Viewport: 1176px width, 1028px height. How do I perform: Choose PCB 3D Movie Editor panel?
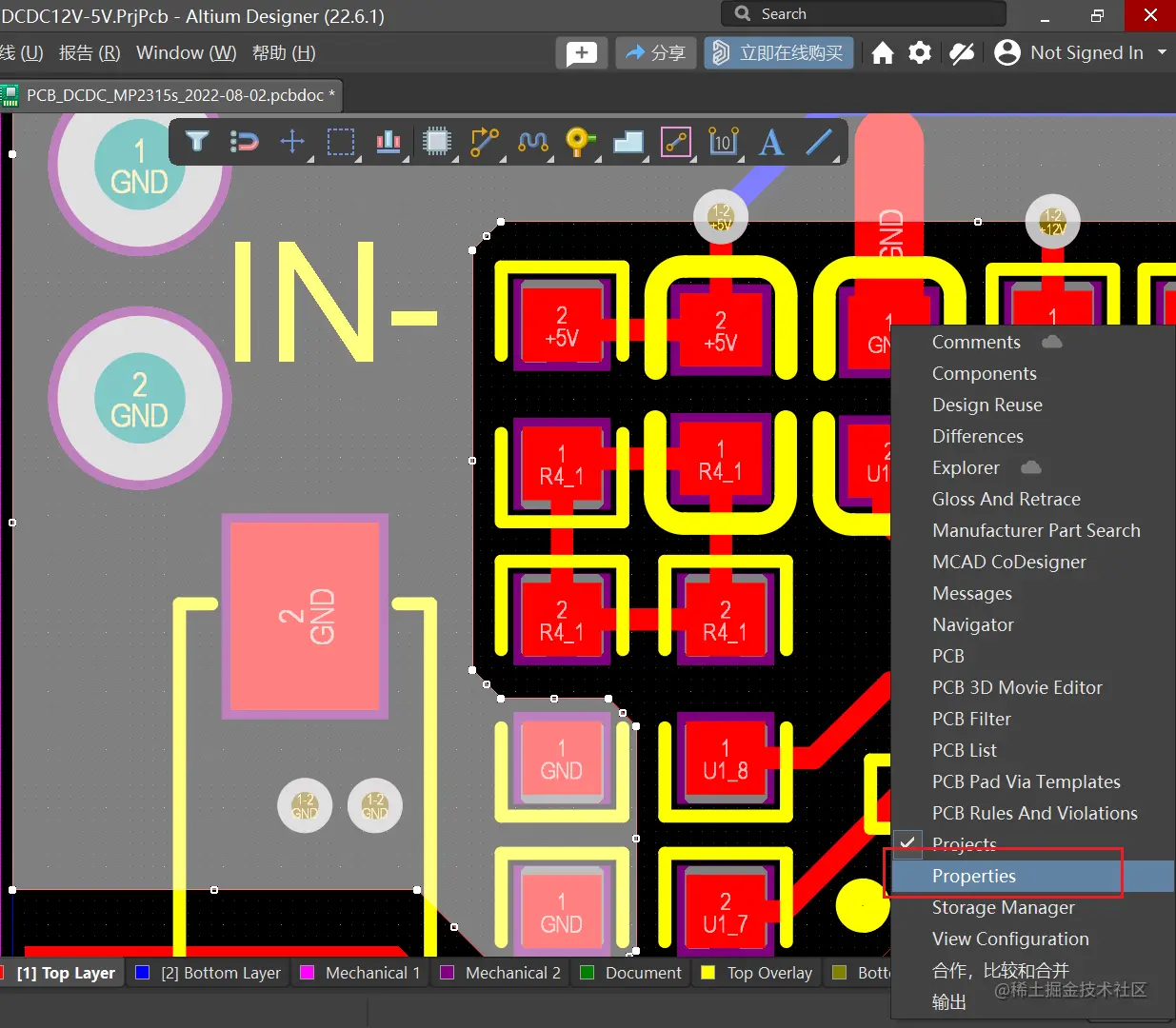click(x=1033, y=687)
